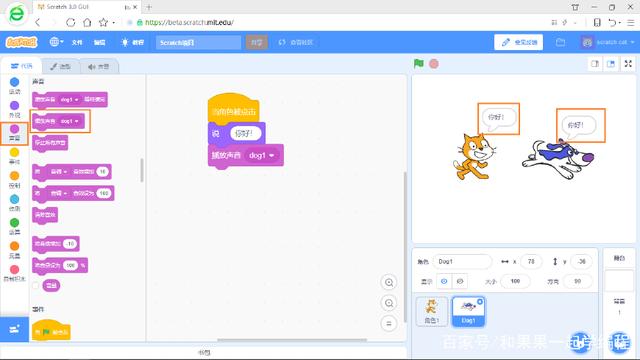Zoom in the code workspace
The image size is (640, 360).
coord(389,282)
